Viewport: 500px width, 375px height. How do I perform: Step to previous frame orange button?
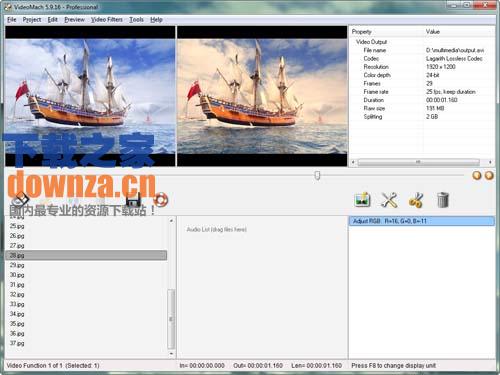tap(477, 175)
